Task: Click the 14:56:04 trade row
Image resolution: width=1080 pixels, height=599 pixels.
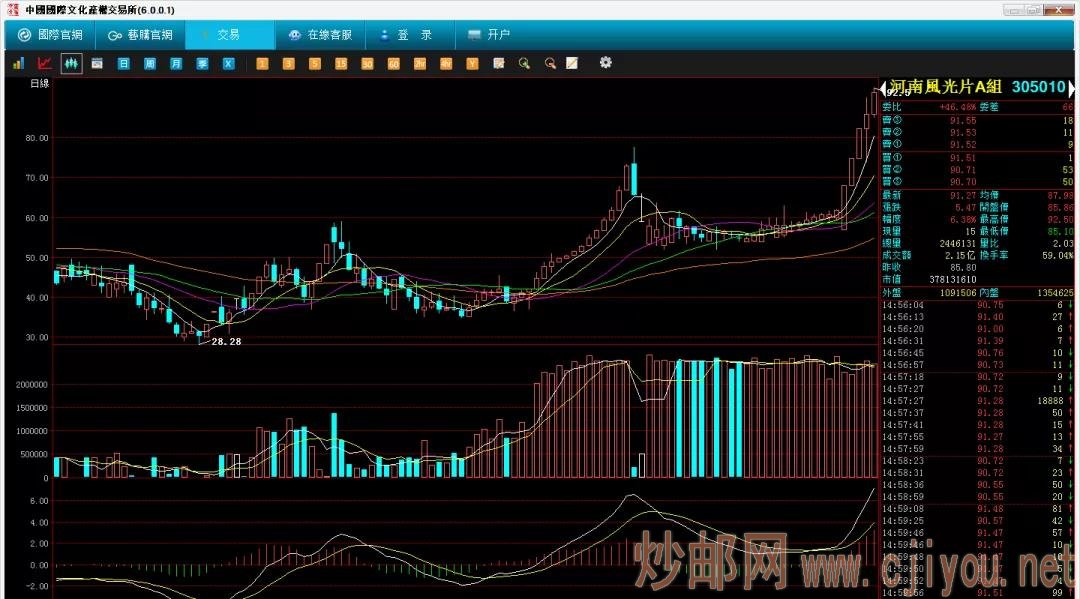Action: tap(977, 305)
